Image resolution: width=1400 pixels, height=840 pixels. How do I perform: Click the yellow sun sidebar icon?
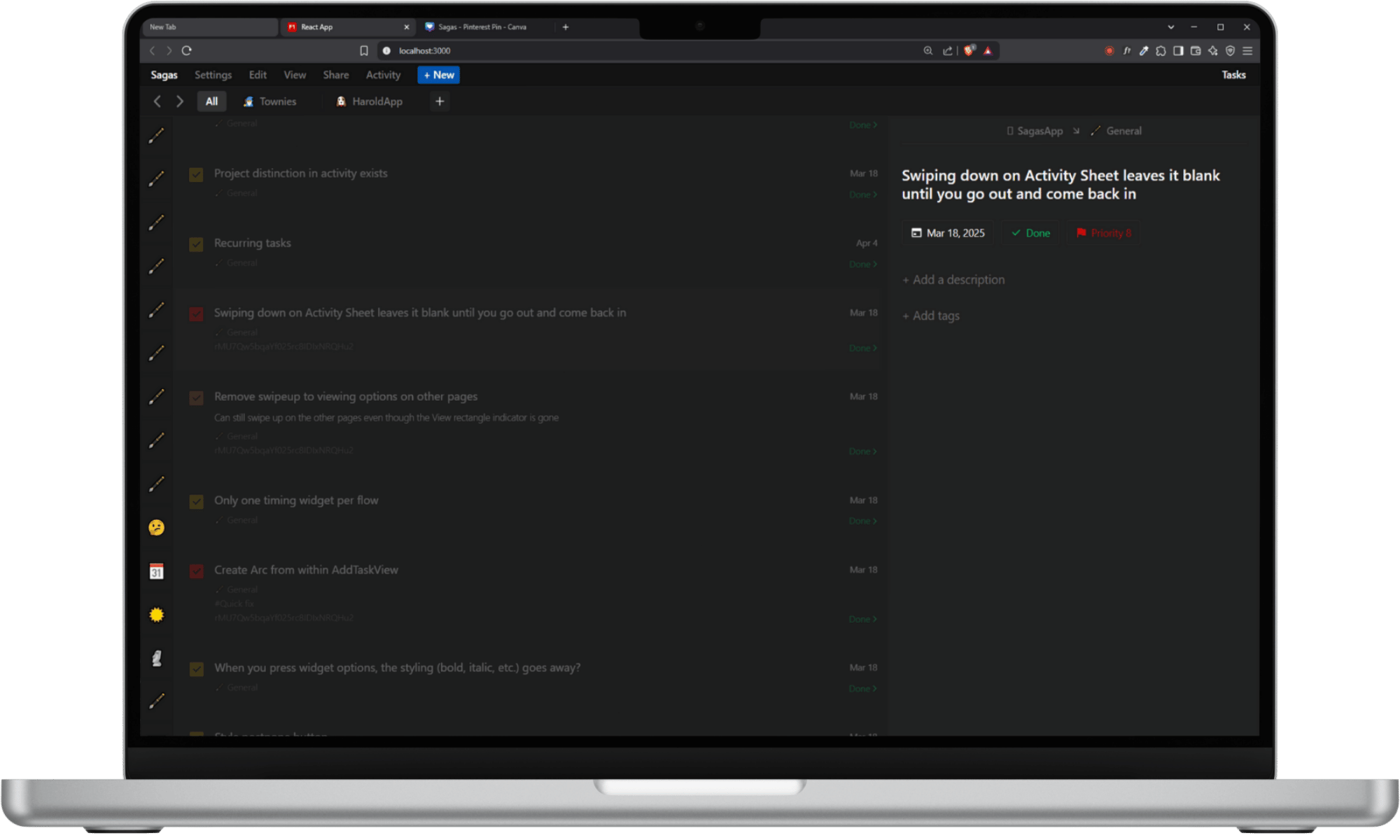coord(157,615)
